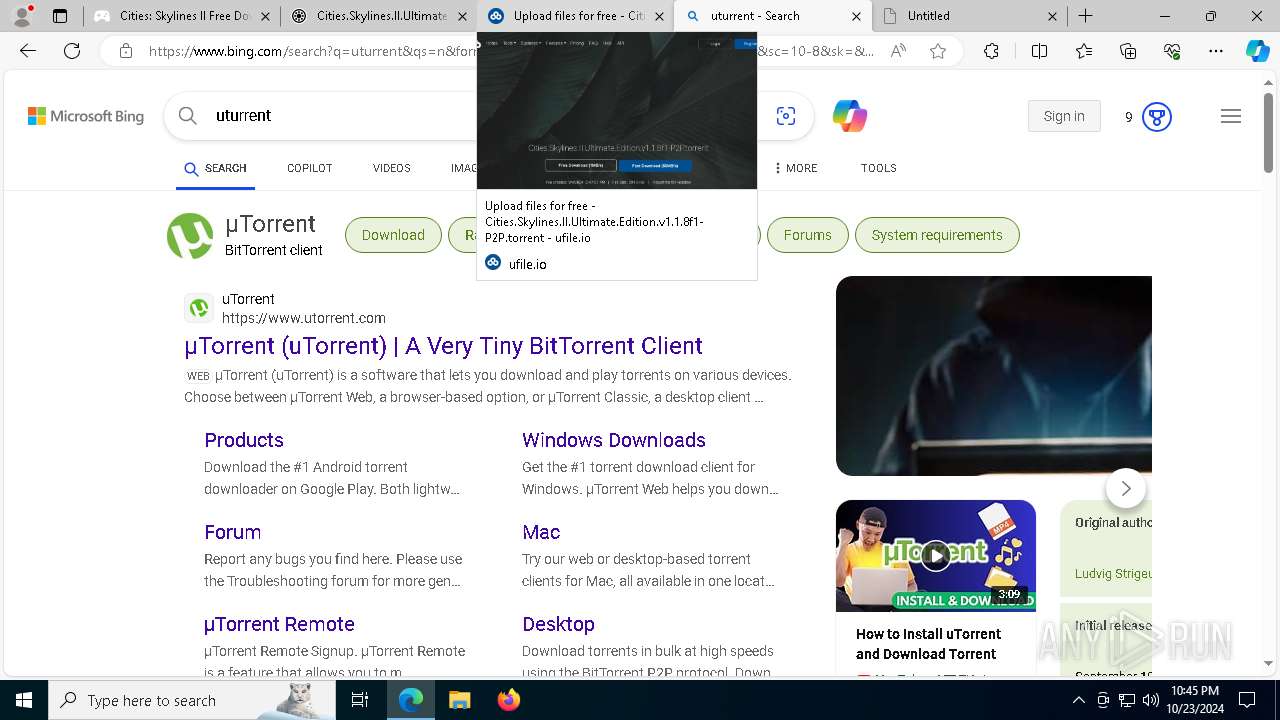Screen dimensions: 1280x720
Task: Refresh the current page
Action: coord(72,51)
